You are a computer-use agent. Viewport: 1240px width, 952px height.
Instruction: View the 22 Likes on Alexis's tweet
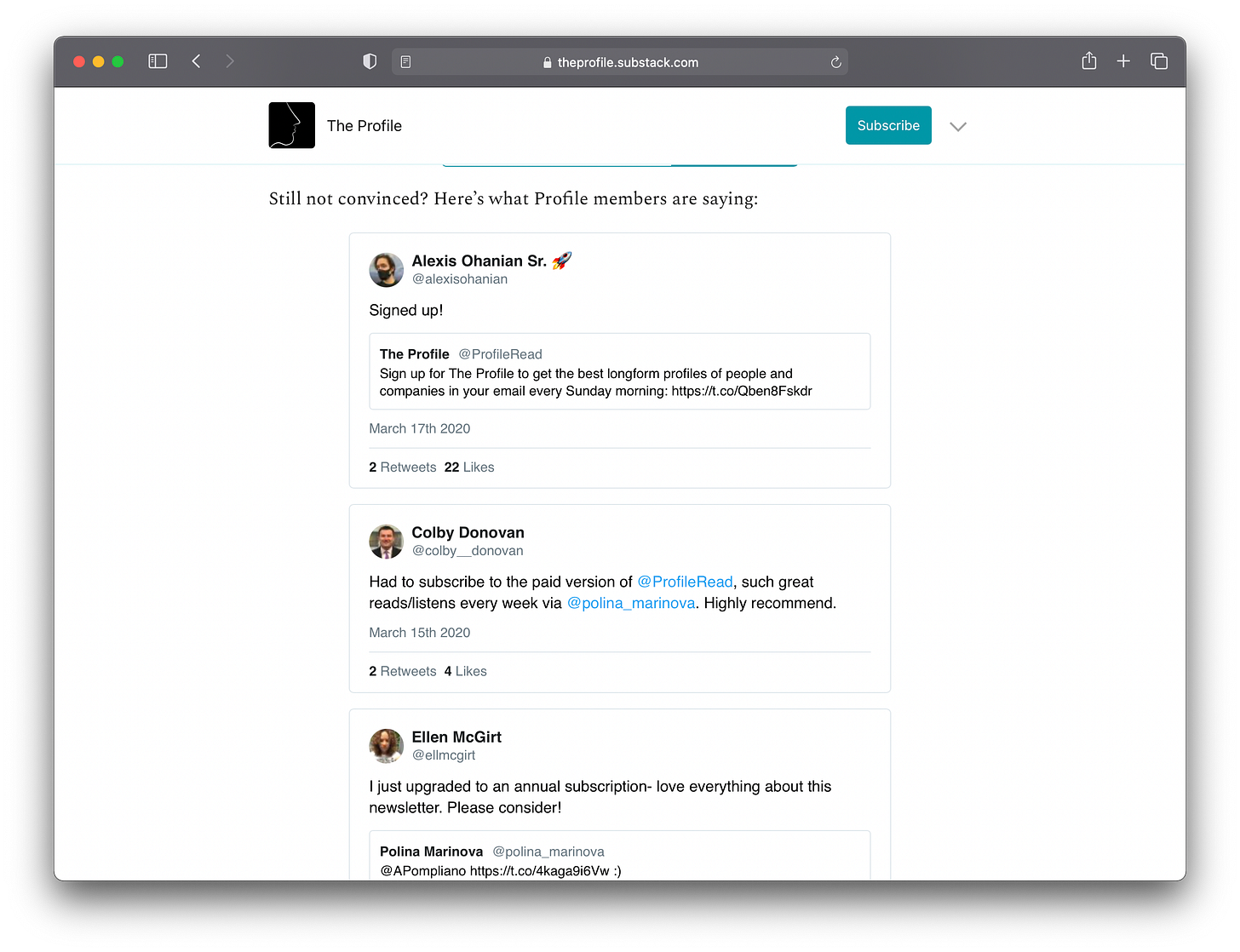click(468, 467)
